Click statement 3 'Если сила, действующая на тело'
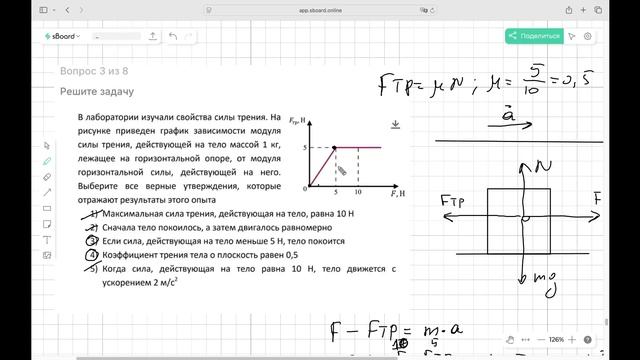Viewport: 640px width, 360px height. [223, 241]
